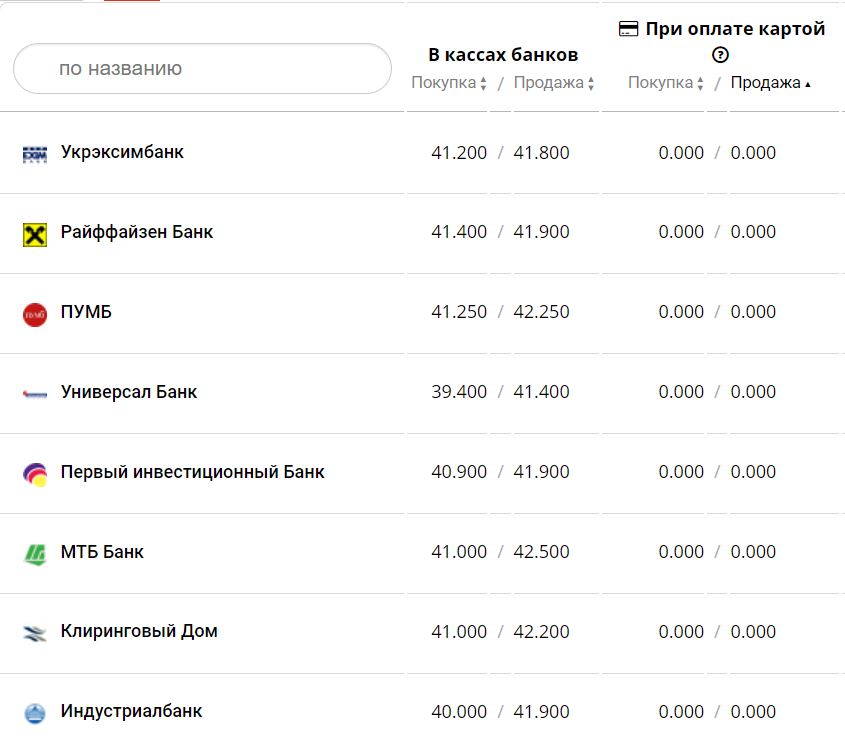Open the Универсал Банк link
The height and width of the screenshot is (741, 845).
[x=129, y=392]
